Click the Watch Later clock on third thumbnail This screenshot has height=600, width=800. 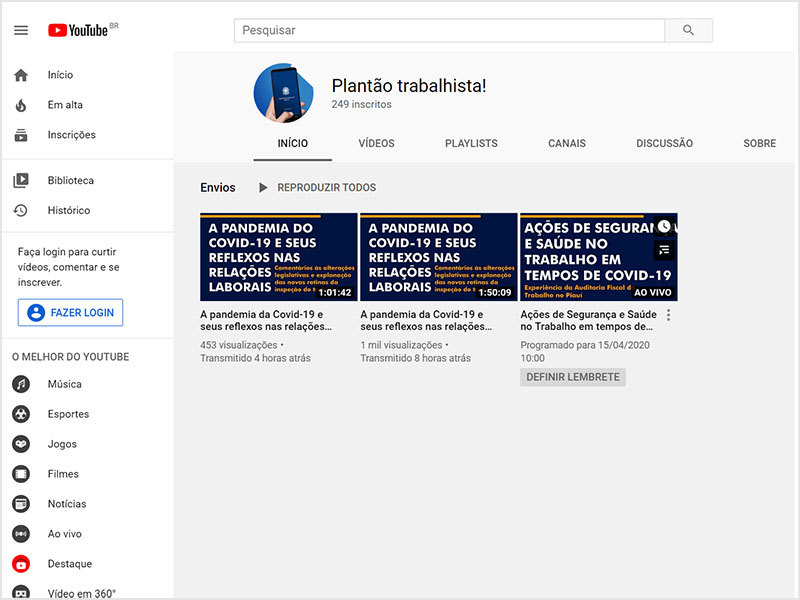click(x=664, y=226)
